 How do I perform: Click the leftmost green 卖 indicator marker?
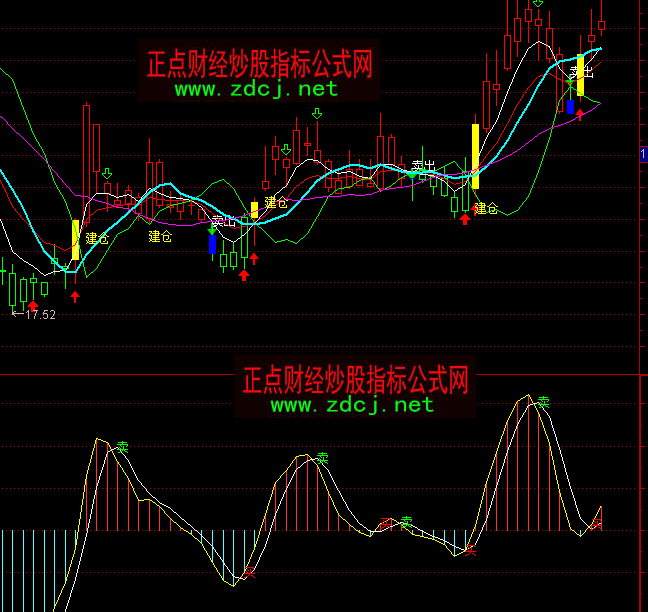[x=123, y=447]
